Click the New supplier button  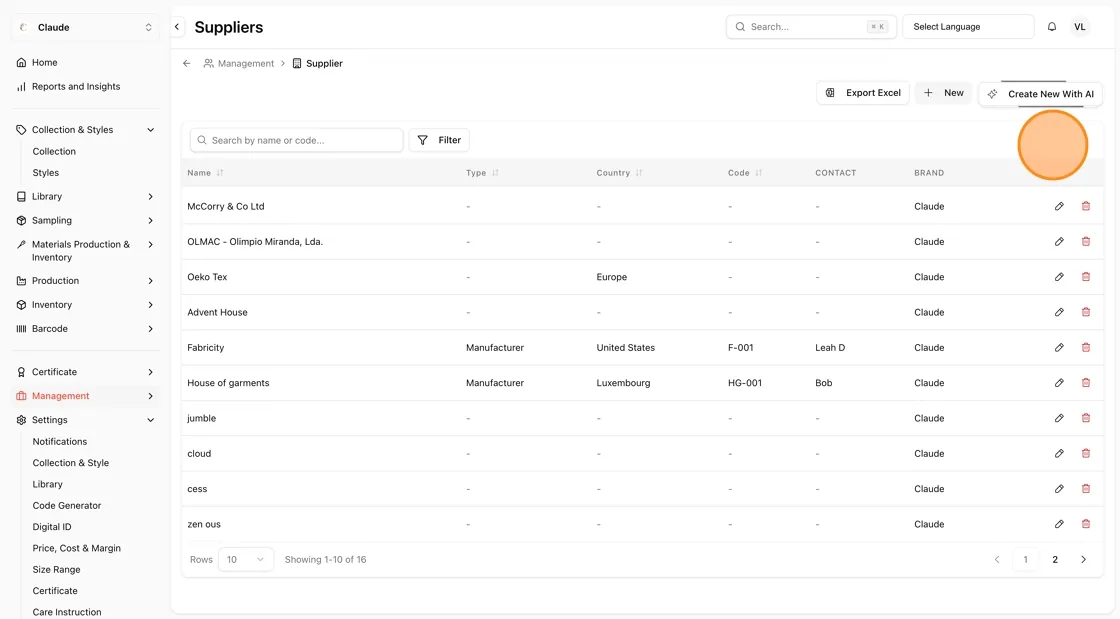pos(944,93)
